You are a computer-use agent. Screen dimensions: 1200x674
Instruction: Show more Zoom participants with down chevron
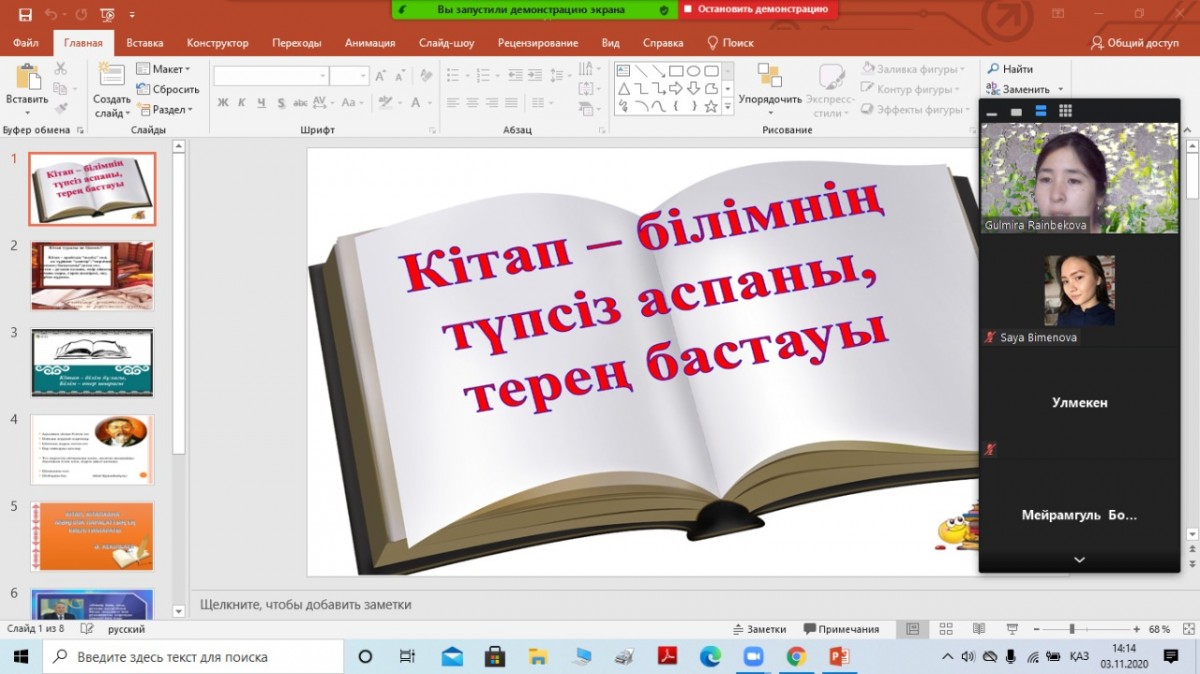1079,560
